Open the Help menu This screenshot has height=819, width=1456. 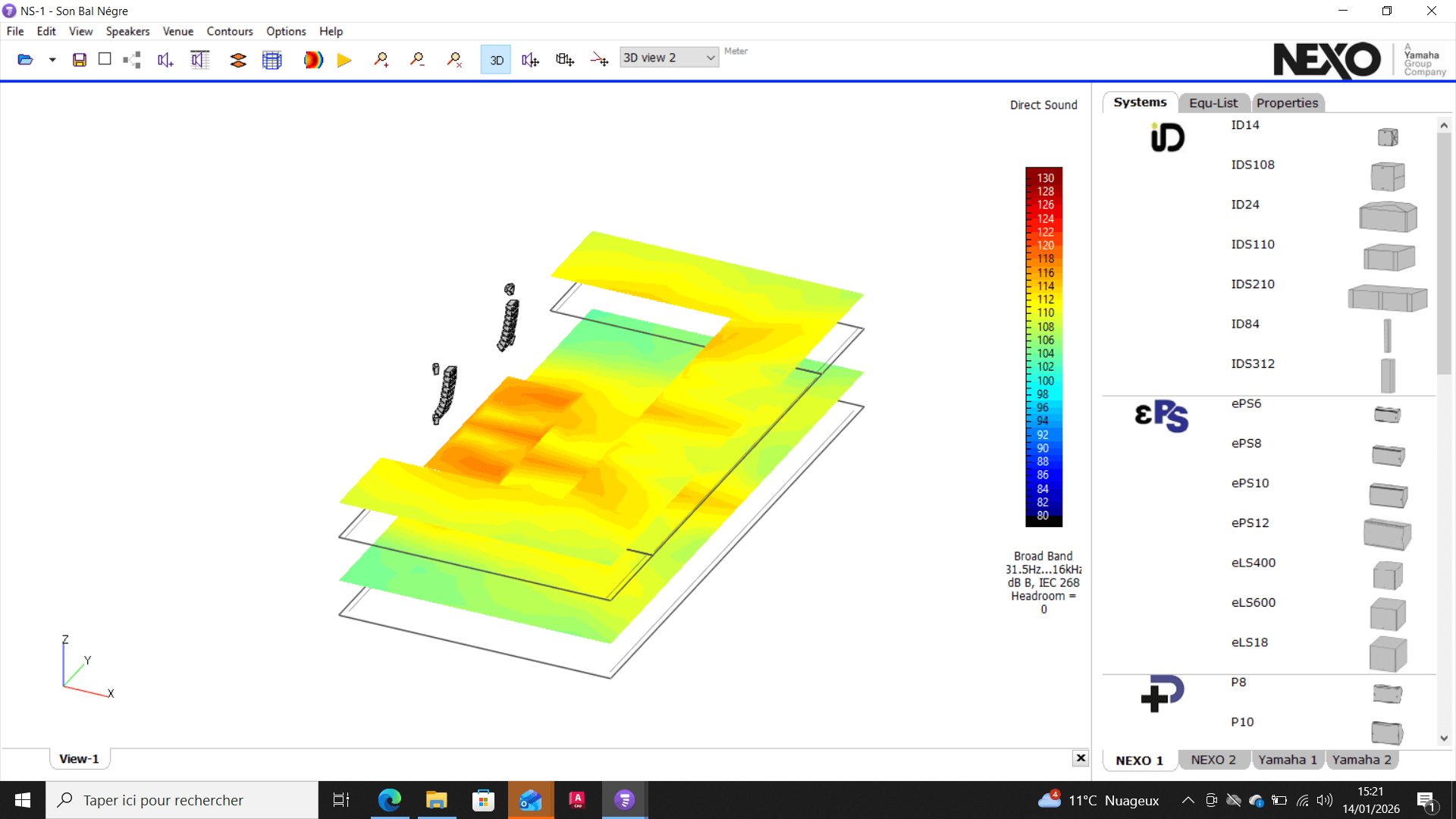(331, 31)
